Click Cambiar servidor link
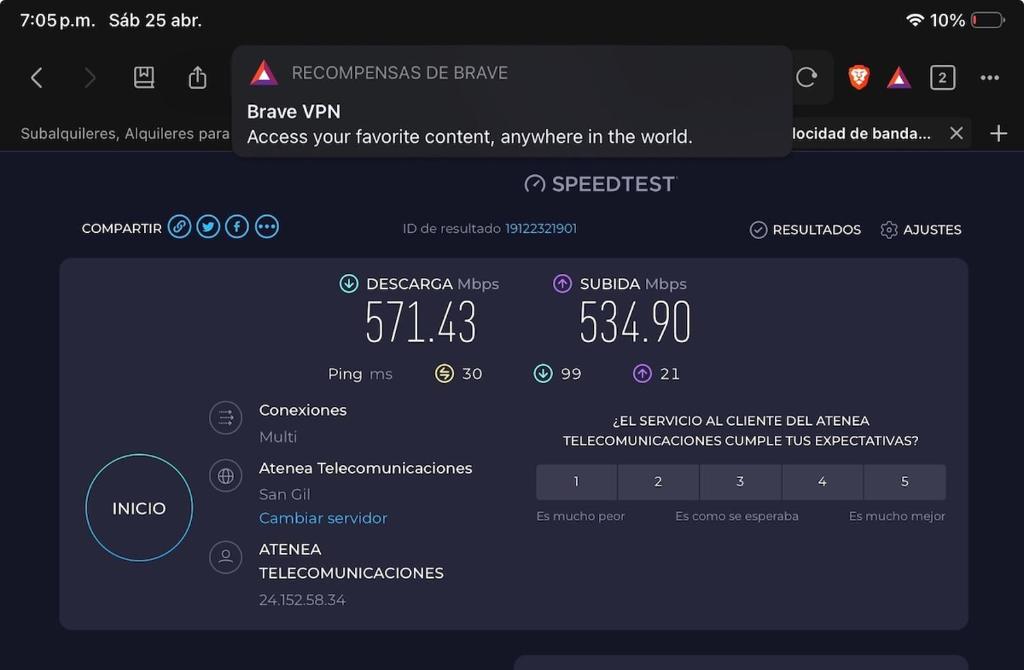The height and width of the screenshot is (670, 1024). (323, 518)
